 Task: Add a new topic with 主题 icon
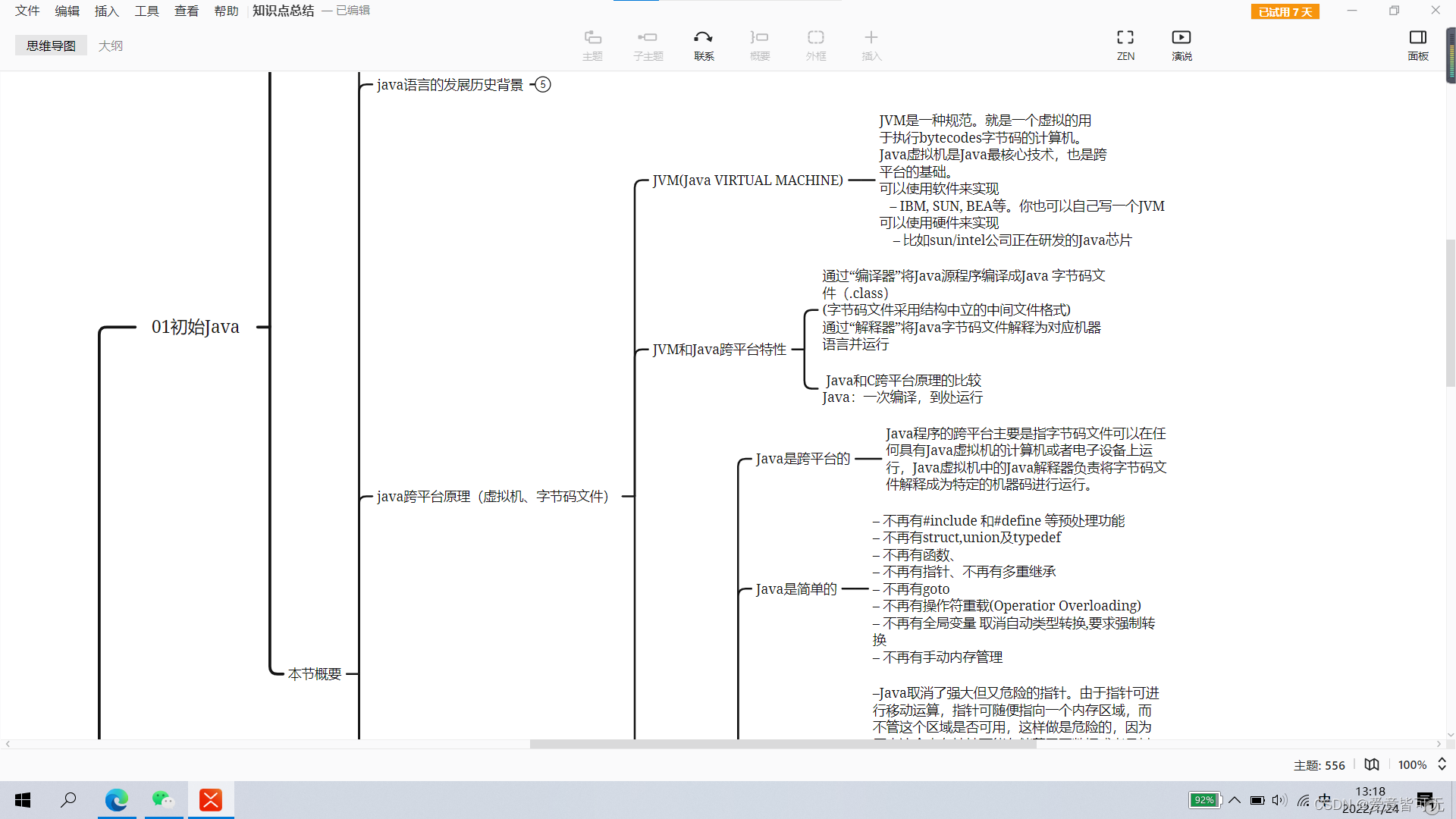(592, 45)
